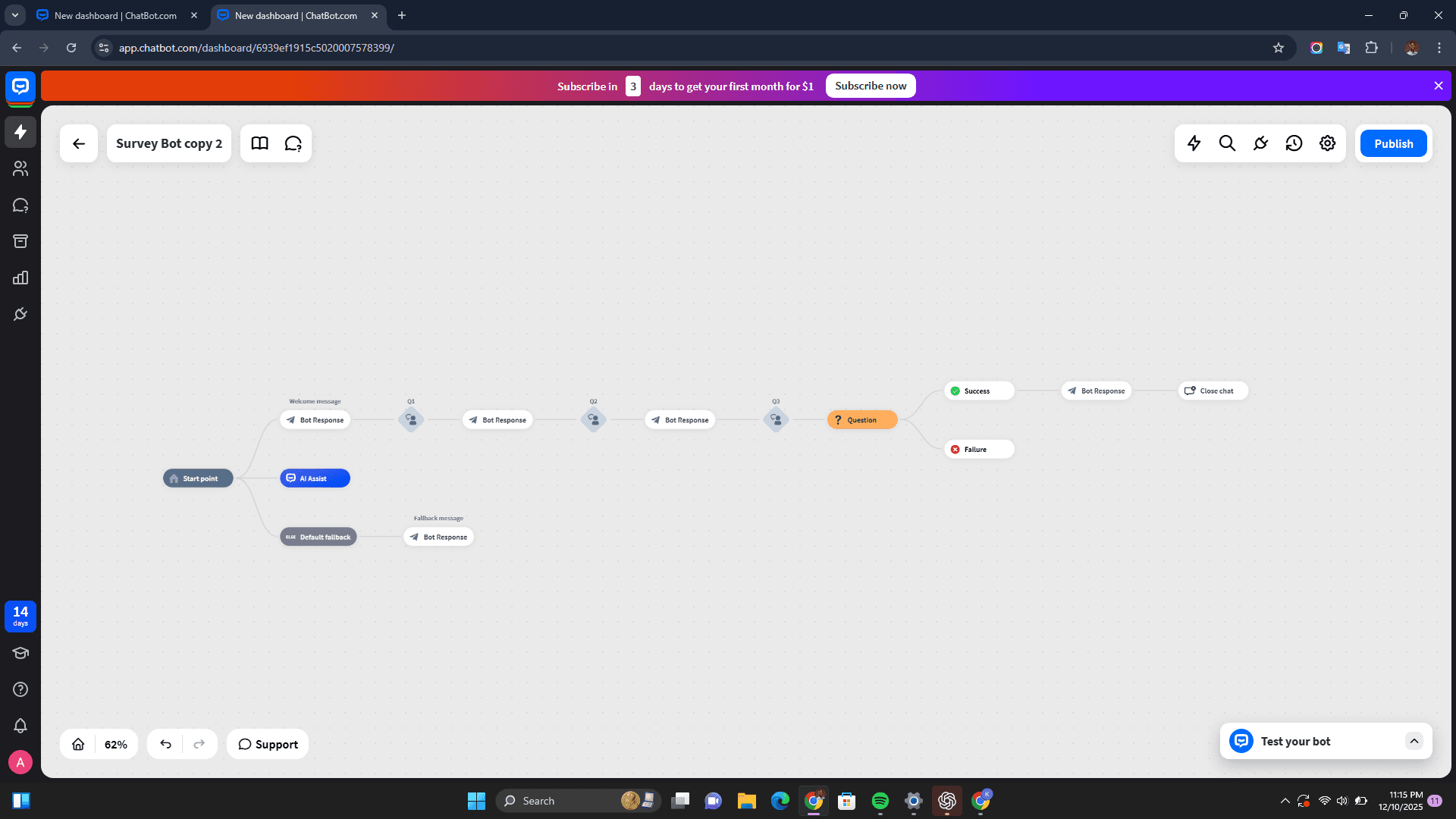Open the lightning bolt icon in top toolbar
The height and width of the screenshot is (819, 1456).
coord(1194,143)
